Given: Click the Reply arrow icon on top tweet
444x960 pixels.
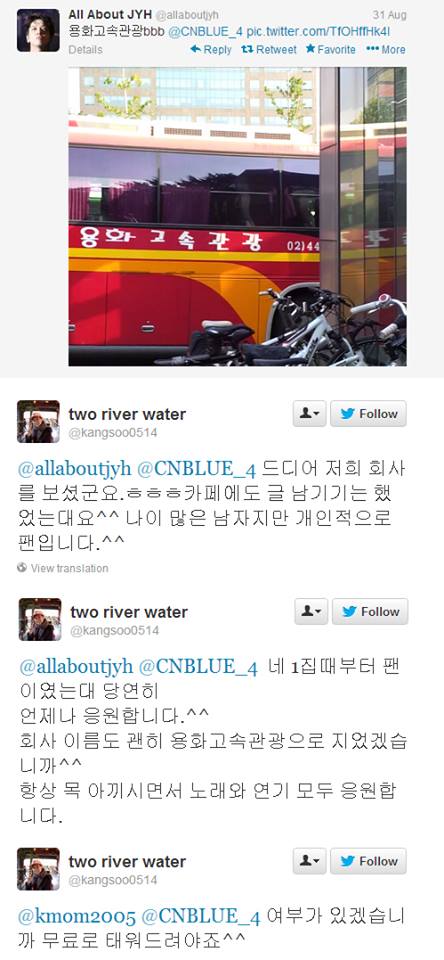Looking at the screenshot, I should click(195, 49).
